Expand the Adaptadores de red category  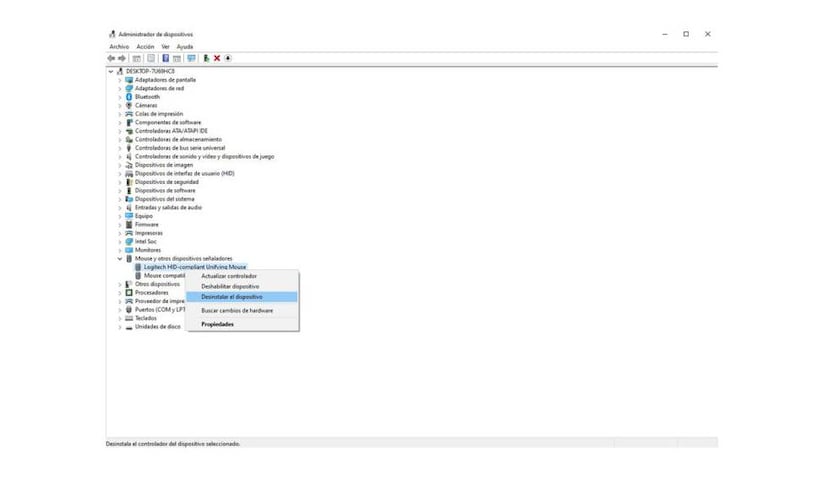(x=120, y=88)
